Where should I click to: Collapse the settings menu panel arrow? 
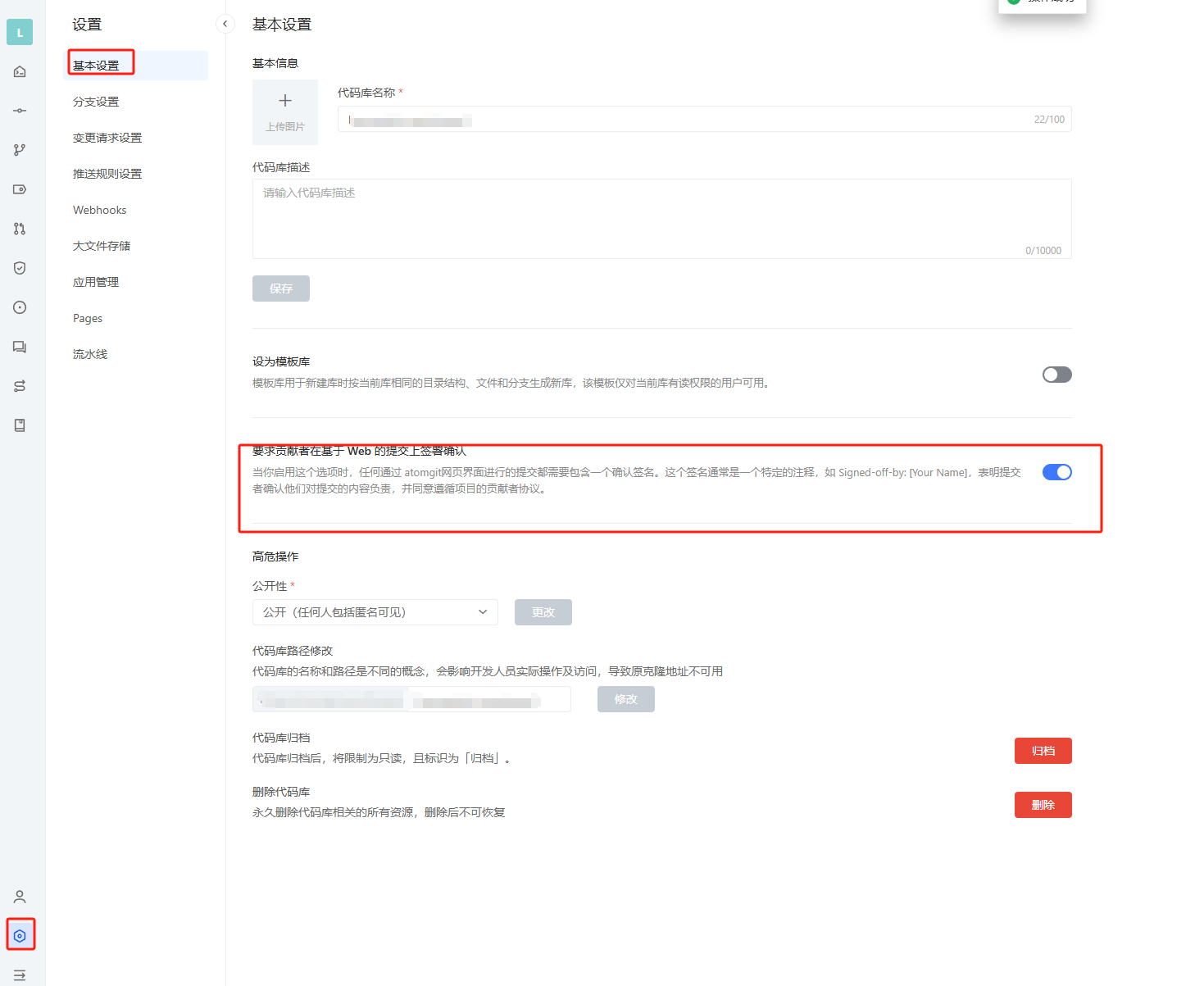click(225, 24)
